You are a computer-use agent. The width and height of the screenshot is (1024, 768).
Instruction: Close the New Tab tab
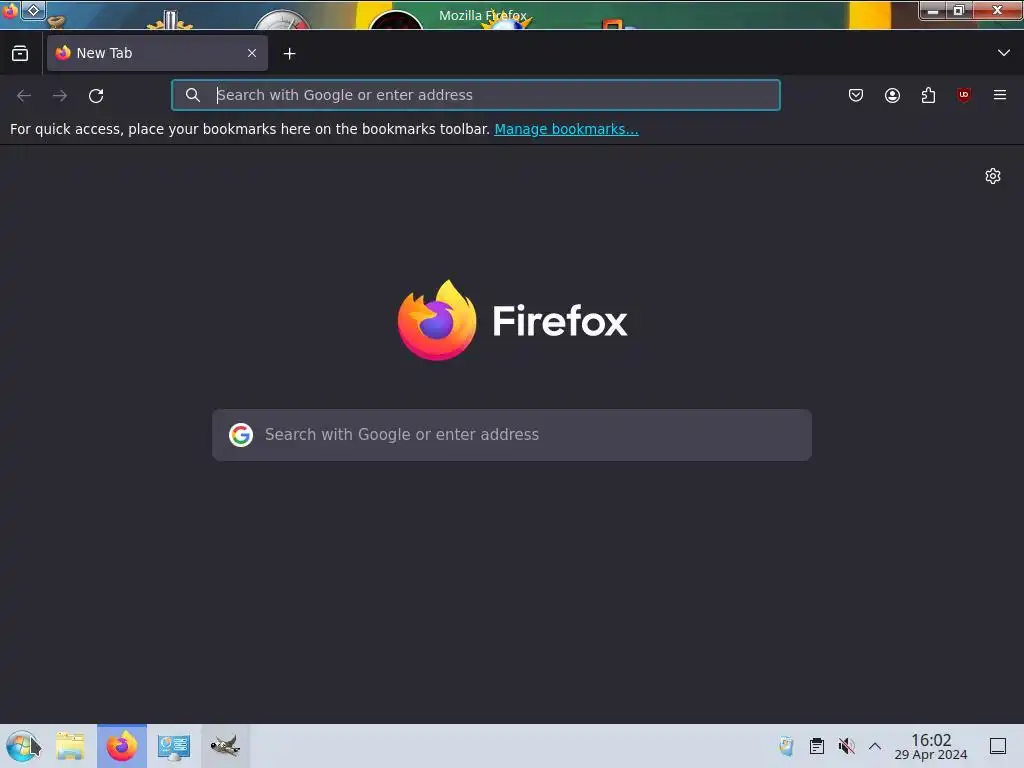pos(251,53)
